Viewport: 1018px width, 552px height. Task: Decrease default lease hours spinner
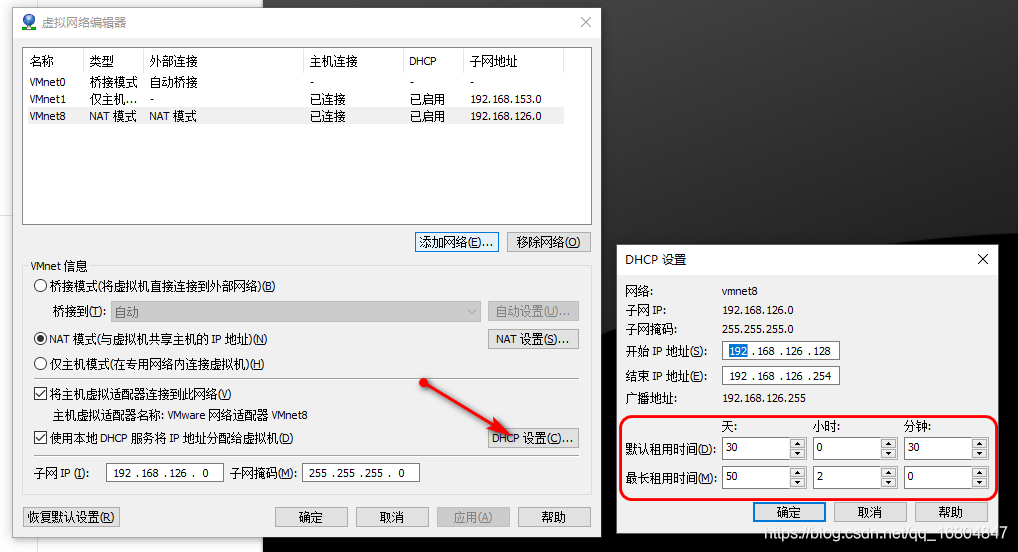pos(888,453)
